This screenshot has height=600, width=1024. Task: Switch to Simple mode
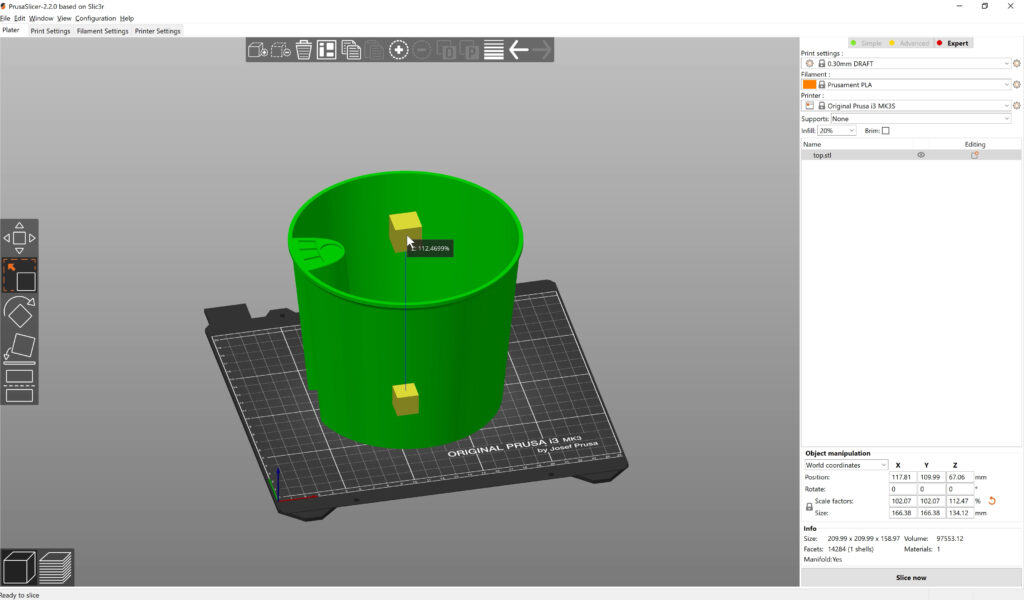[x=866, y=43]
